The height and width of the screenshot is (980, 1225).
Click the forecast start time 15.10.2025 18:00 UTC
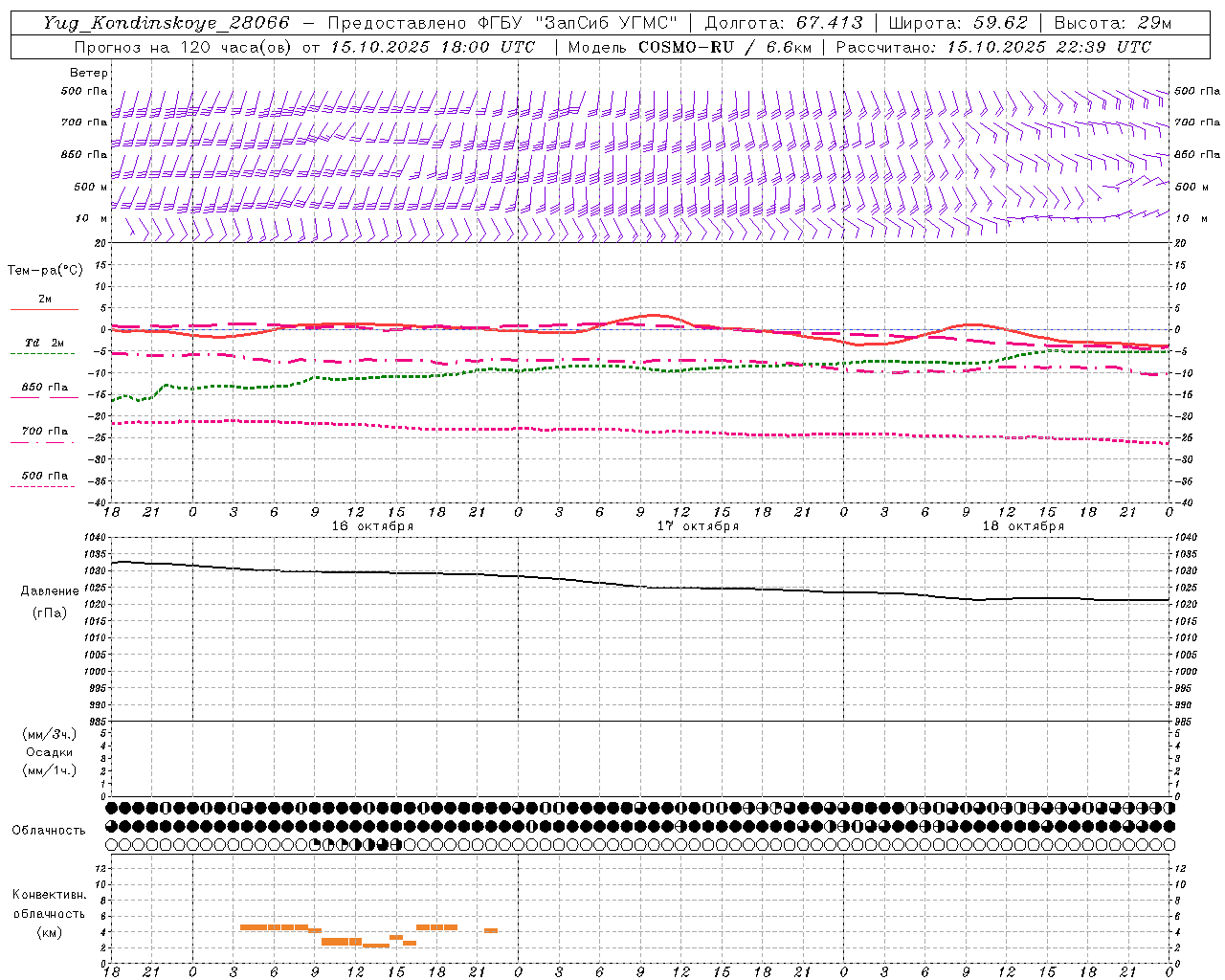433,47
